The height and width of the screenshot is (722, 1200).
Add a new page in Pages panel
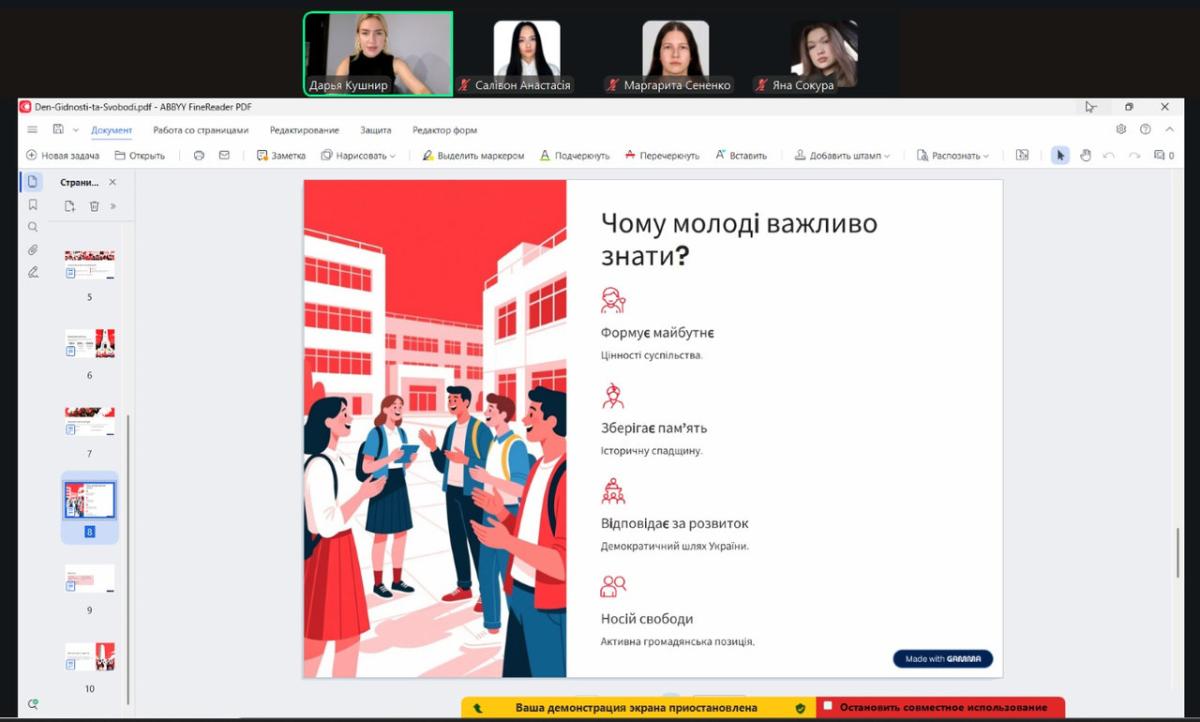[70, 206]
